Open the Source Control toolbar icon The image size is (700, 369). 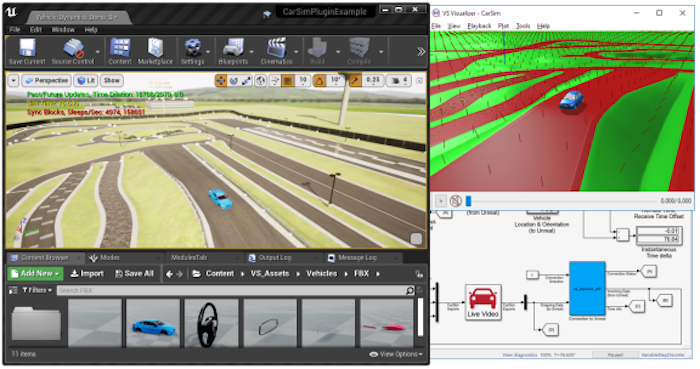pyautogui.click(x=73, y=52)
